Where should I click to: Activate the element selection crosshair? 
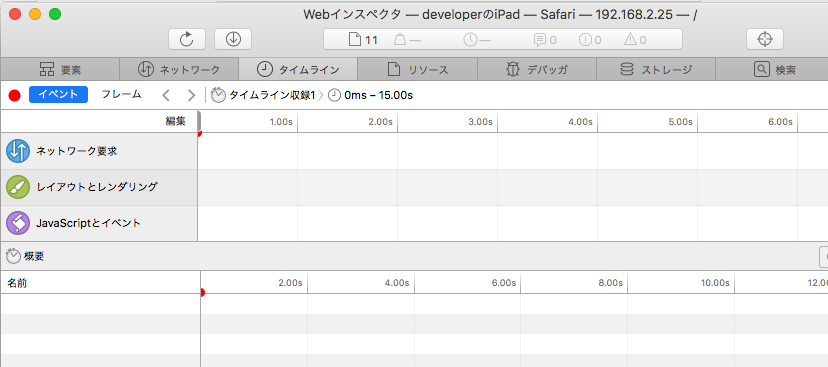[x=765, y=39]
